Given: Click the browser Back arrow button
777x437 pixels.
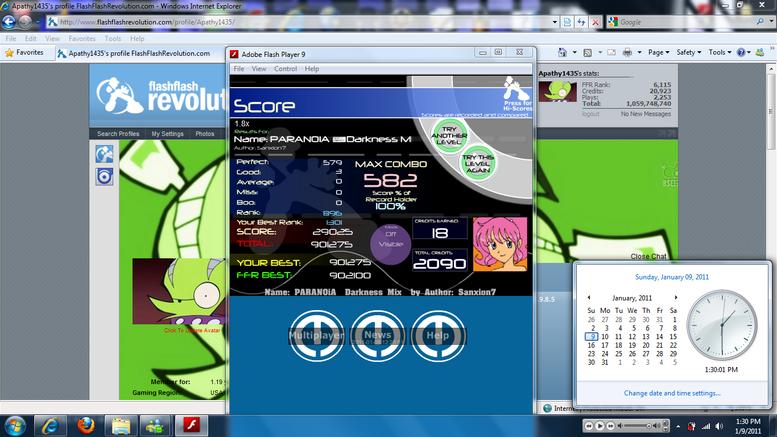Looking at the screenshot, I should tap(9, 22).
